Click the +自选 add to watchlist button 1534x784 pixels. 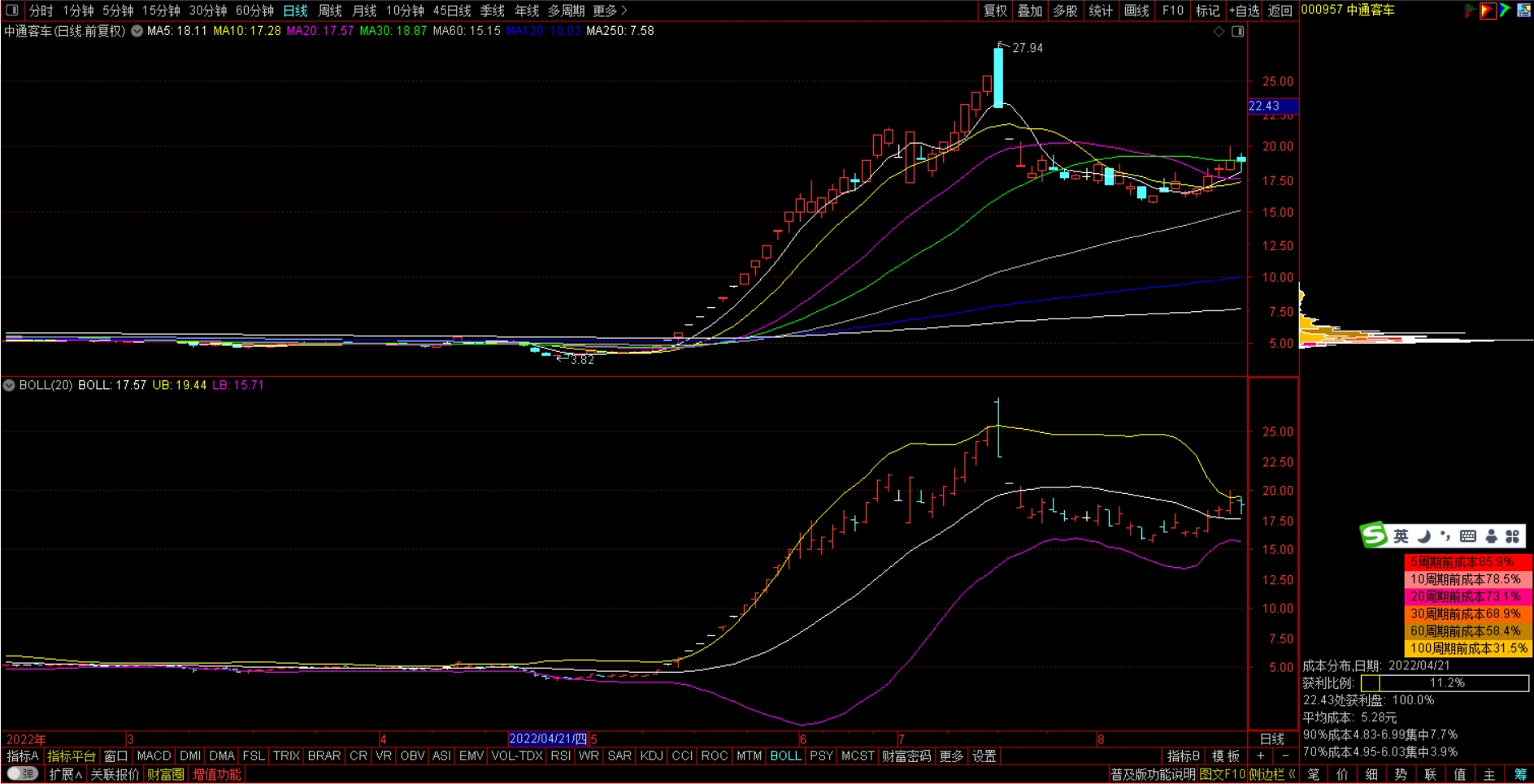pos(1244,11)
